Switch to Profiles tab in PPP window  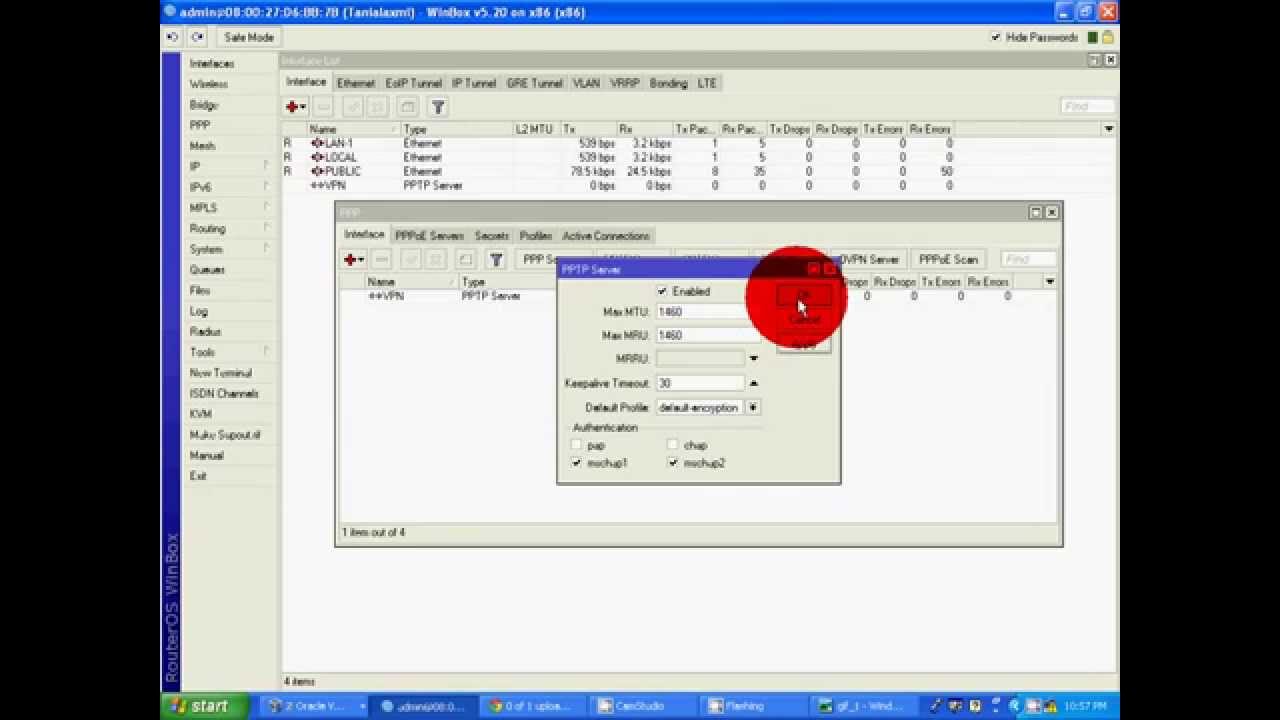coord(536,236)
